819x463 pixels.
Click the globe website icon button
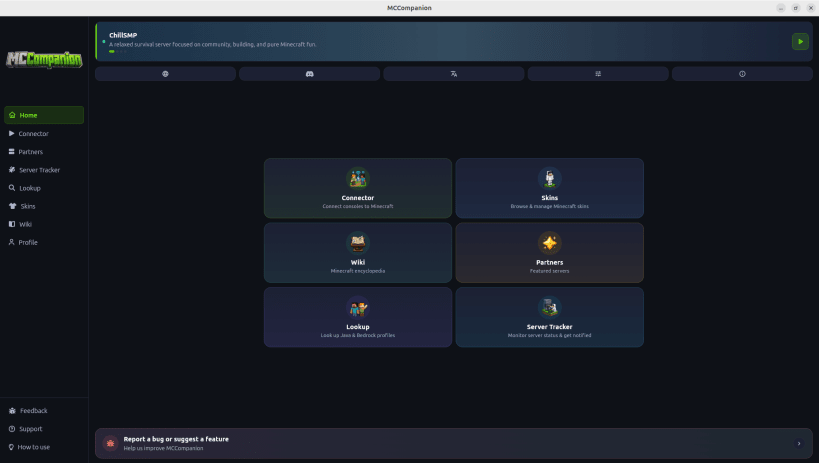165,74
